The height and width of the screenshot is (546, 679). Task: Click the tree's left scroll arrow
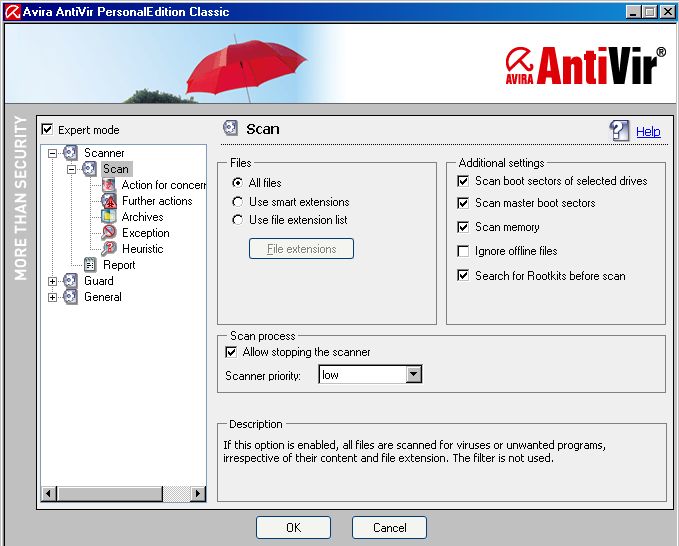click(x=49, y=493)
